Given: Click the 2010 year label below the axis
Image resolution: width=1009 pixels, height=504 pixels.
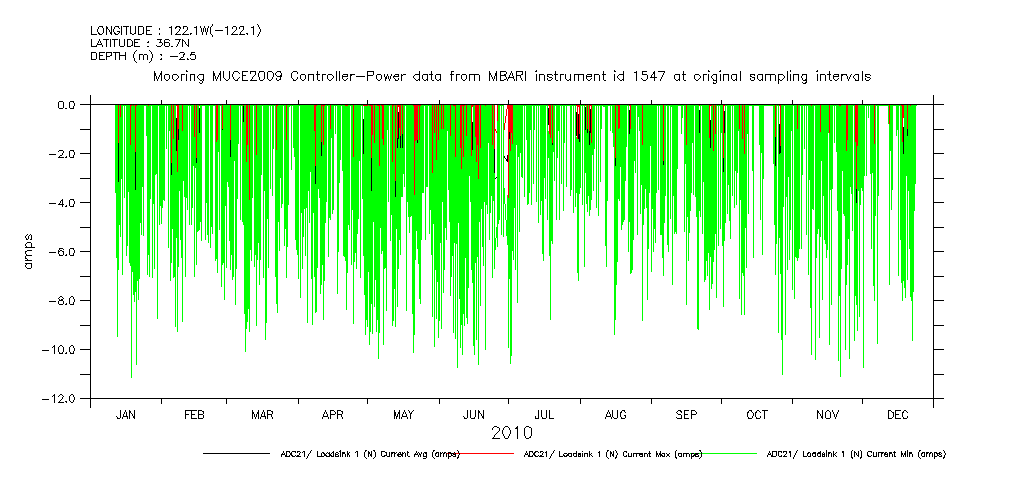Looking at the screenshot, I should pos(511,434).
